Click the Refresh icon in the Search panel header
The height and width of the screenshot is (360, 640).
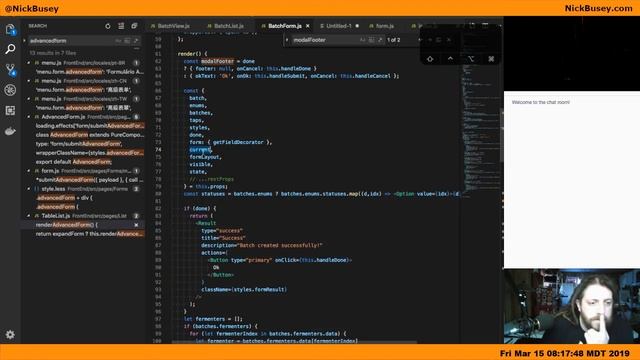click(x=108, y=26)
